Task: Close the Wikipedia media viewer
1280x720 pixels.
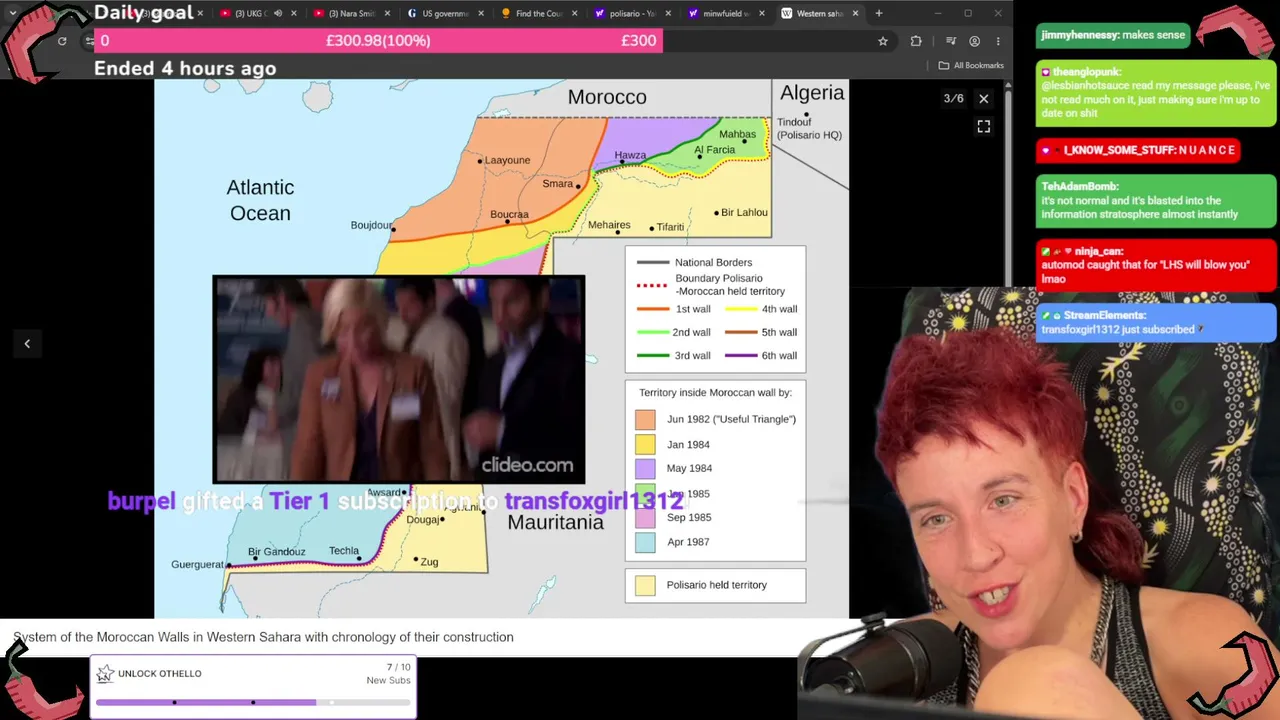Action: point(984,99)
